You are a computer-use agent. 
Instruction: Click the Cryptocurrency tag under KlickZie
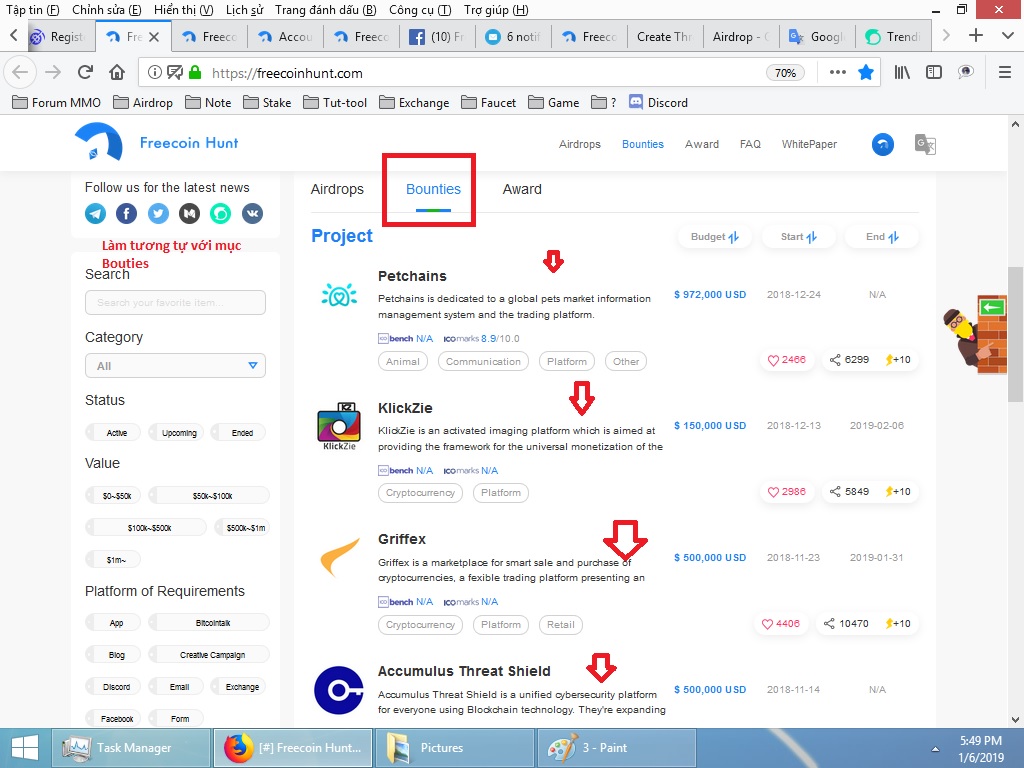(x=420, y=493)
